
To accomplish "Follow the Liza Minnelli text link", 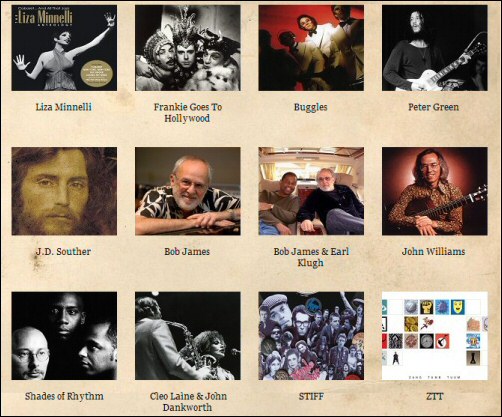I will 64,107.
